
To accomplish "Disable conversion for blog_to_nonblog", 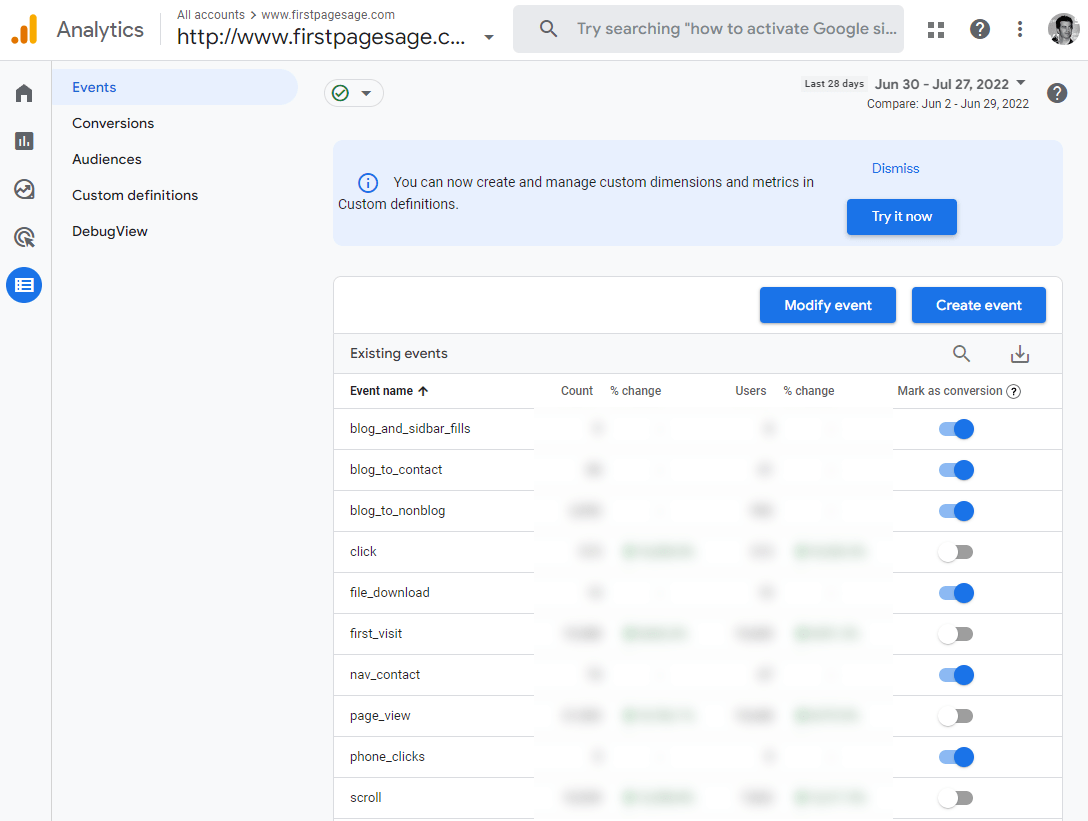I will [956, 511].
